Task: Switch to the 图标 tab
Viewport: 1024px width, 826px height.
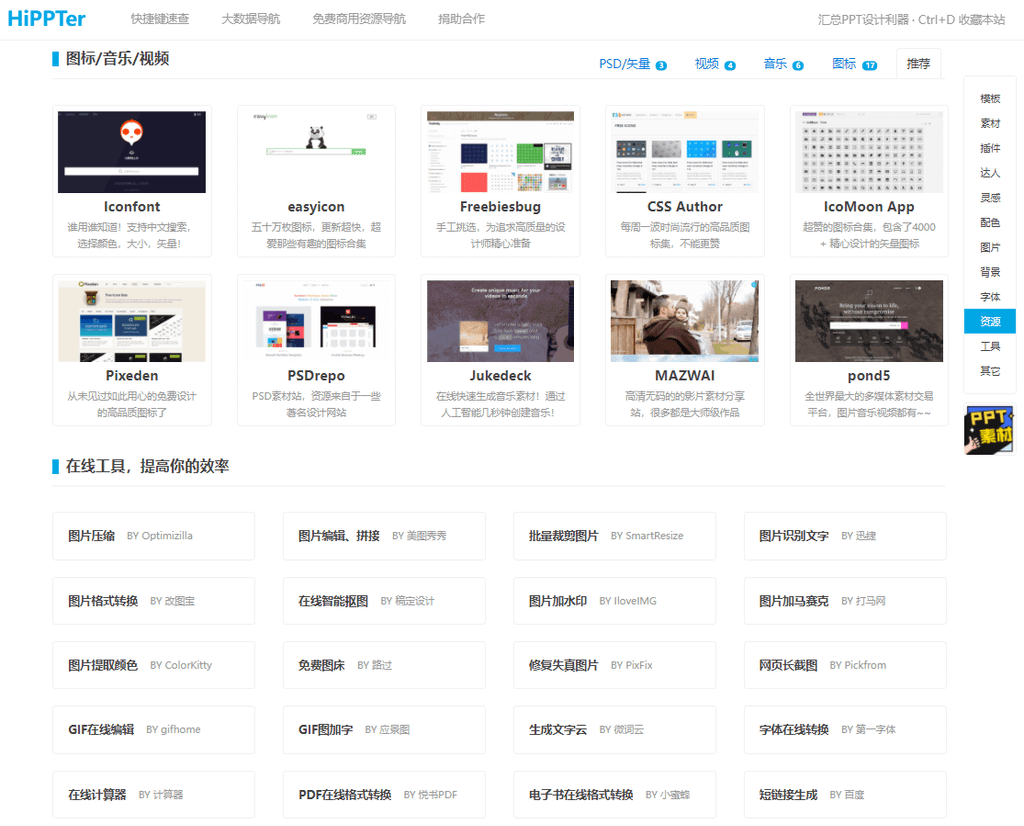Action: coord(854,64)
